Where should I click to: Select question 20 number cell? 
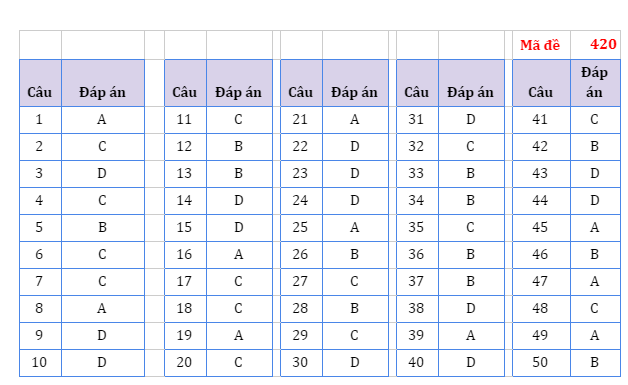tap(185, 363)
